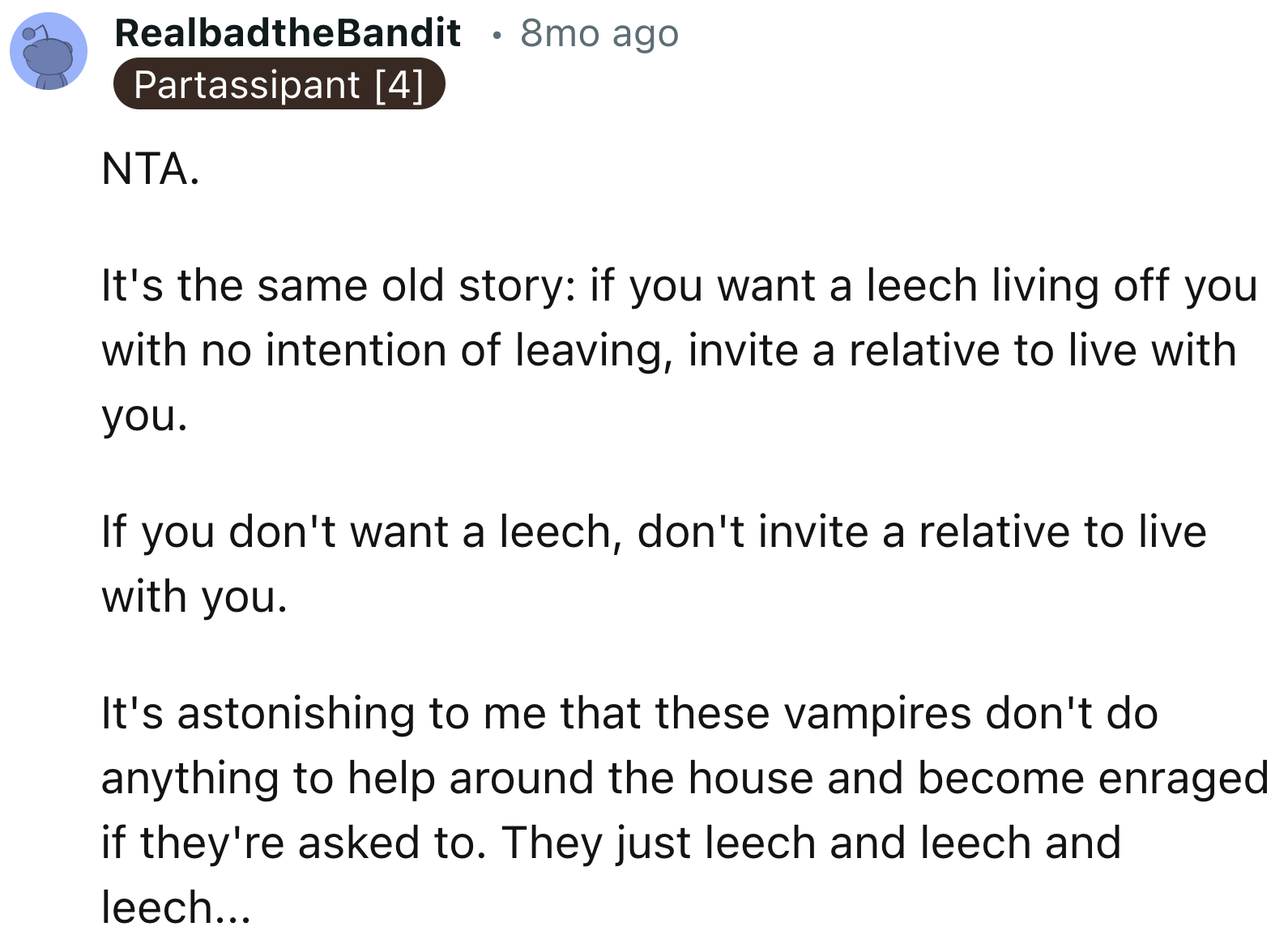The width and height of the screenshot is (1288, 948).
Task: Click the "8mo ago" comment timestamp
Action: pyautogui.click(x=599, y=33)
